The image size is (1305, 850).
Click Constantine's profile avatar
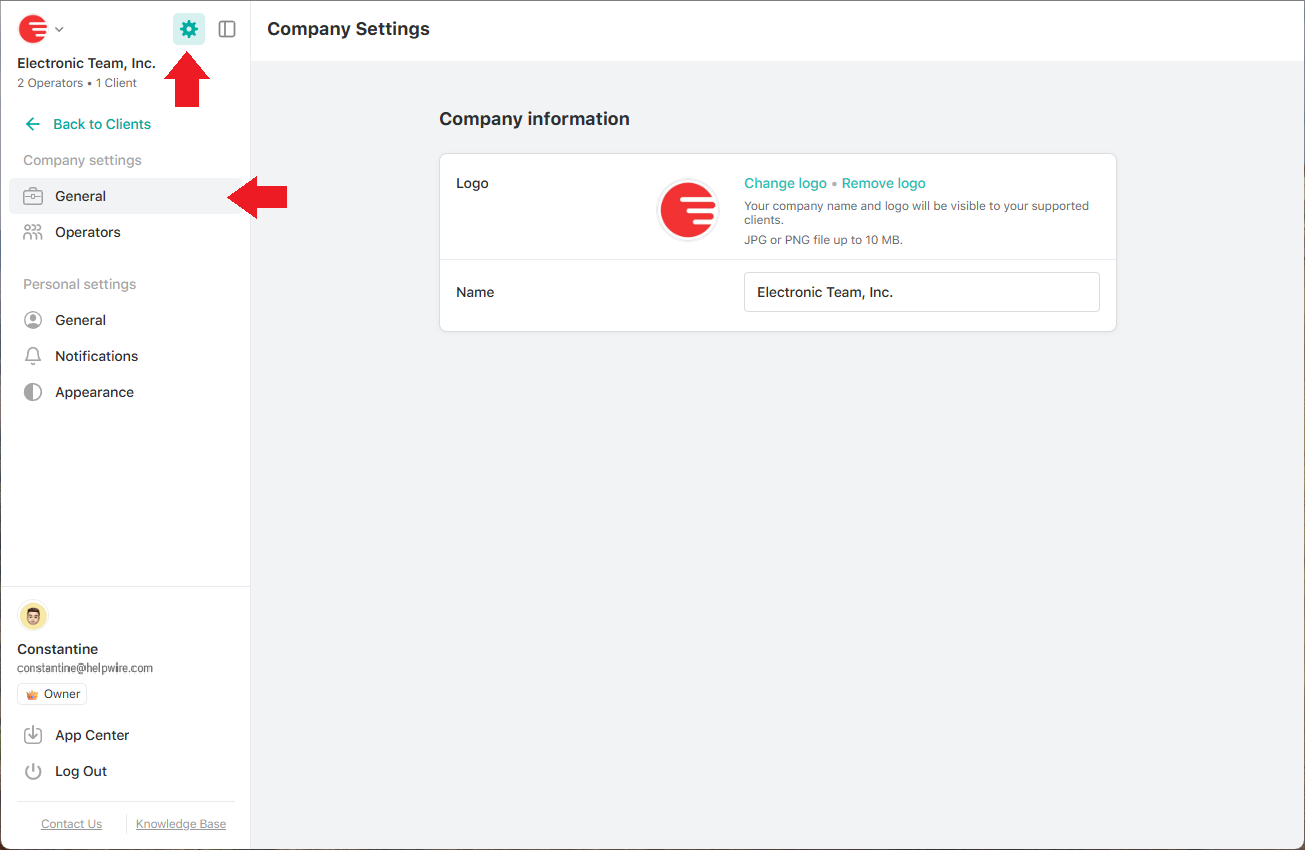[x=33, y=616]
